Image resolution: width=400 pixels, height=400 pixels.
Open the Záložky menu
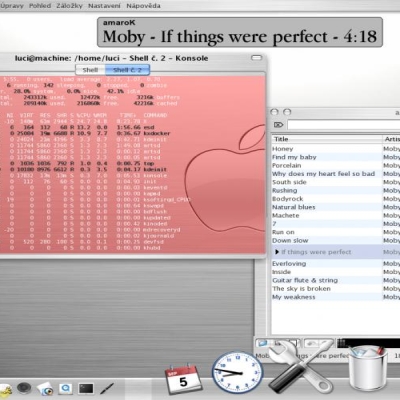click(x=69, y=6)
